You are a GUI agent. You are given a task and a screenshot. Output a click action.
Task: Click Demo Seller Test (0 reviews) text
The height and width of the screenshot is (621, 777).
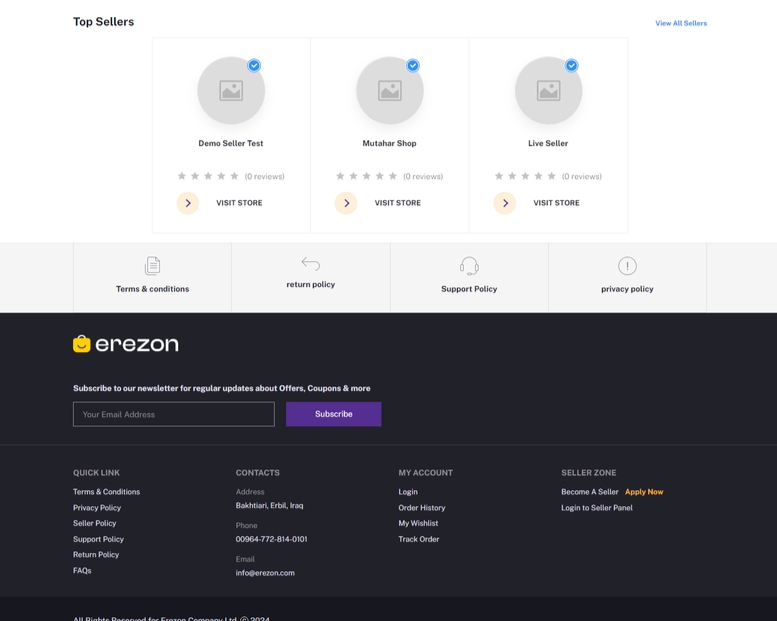(x=265, y=176)
